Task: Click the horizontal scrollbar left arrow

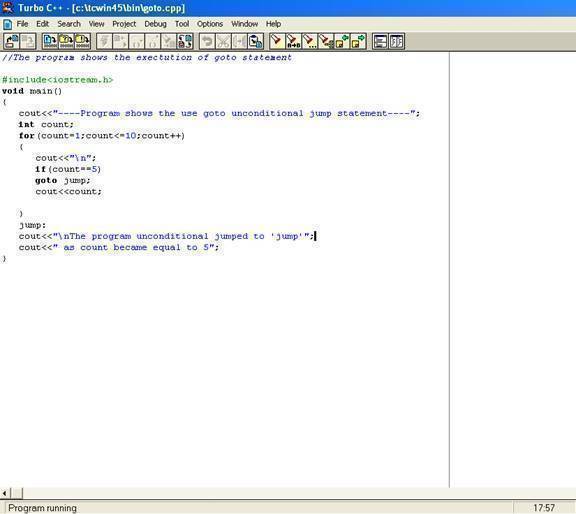Action: 5,493
